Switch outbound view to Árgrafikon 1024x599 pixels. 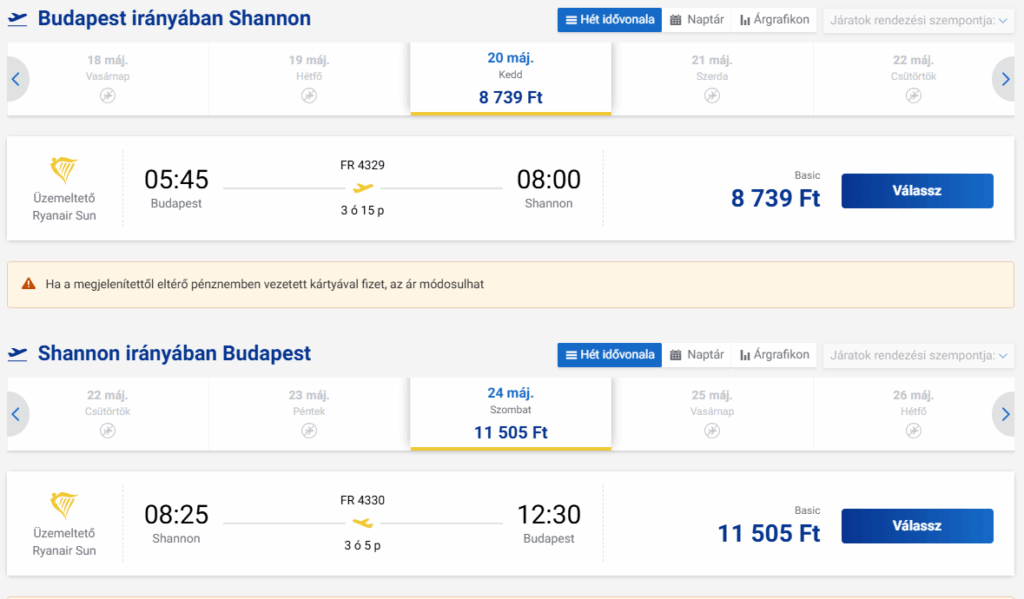[x=774, y=20]
